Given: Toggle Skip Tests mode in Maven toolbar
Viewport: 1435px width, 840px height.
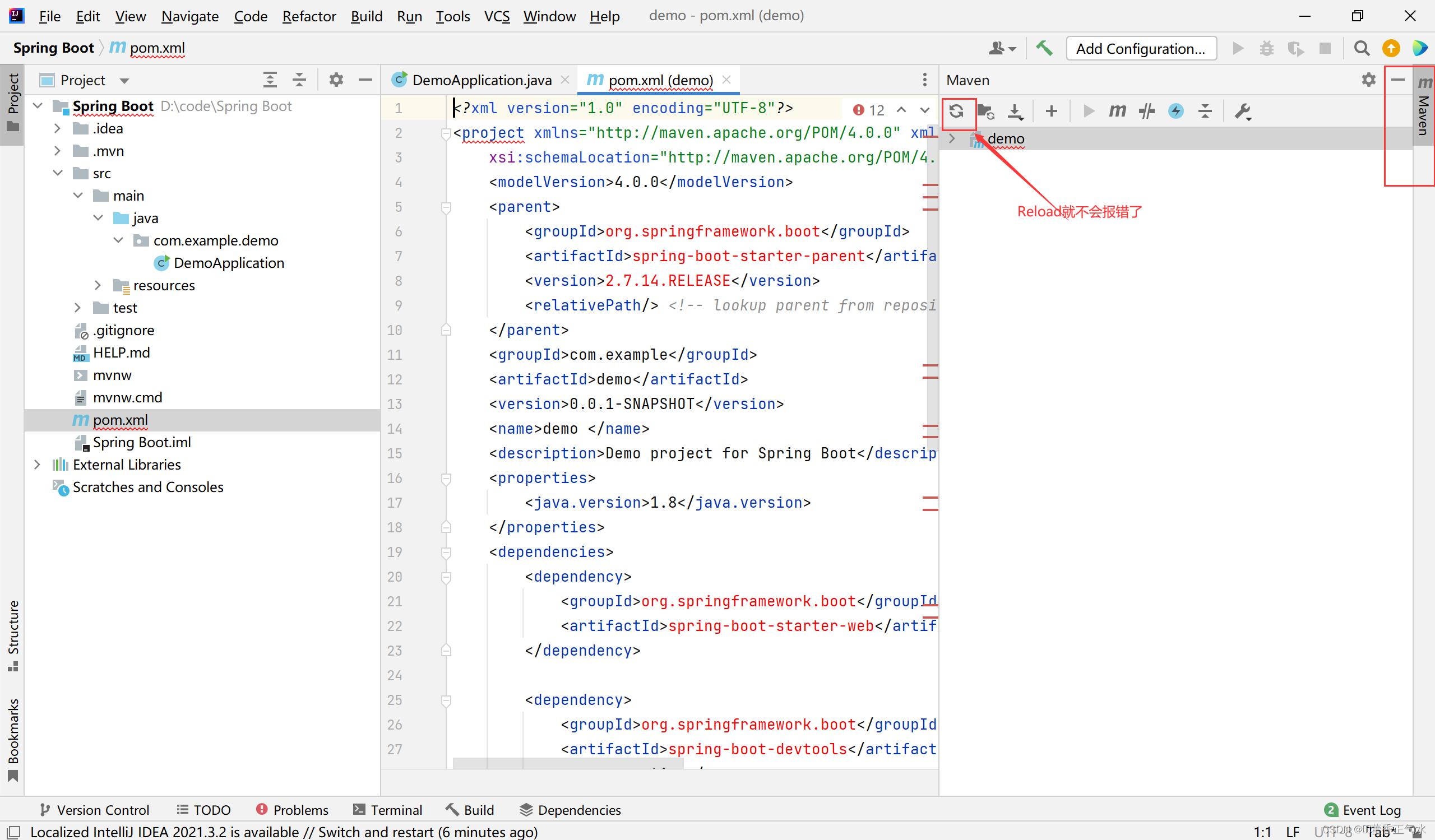Looking at the screenshot, I should (x=1176, y=111).
